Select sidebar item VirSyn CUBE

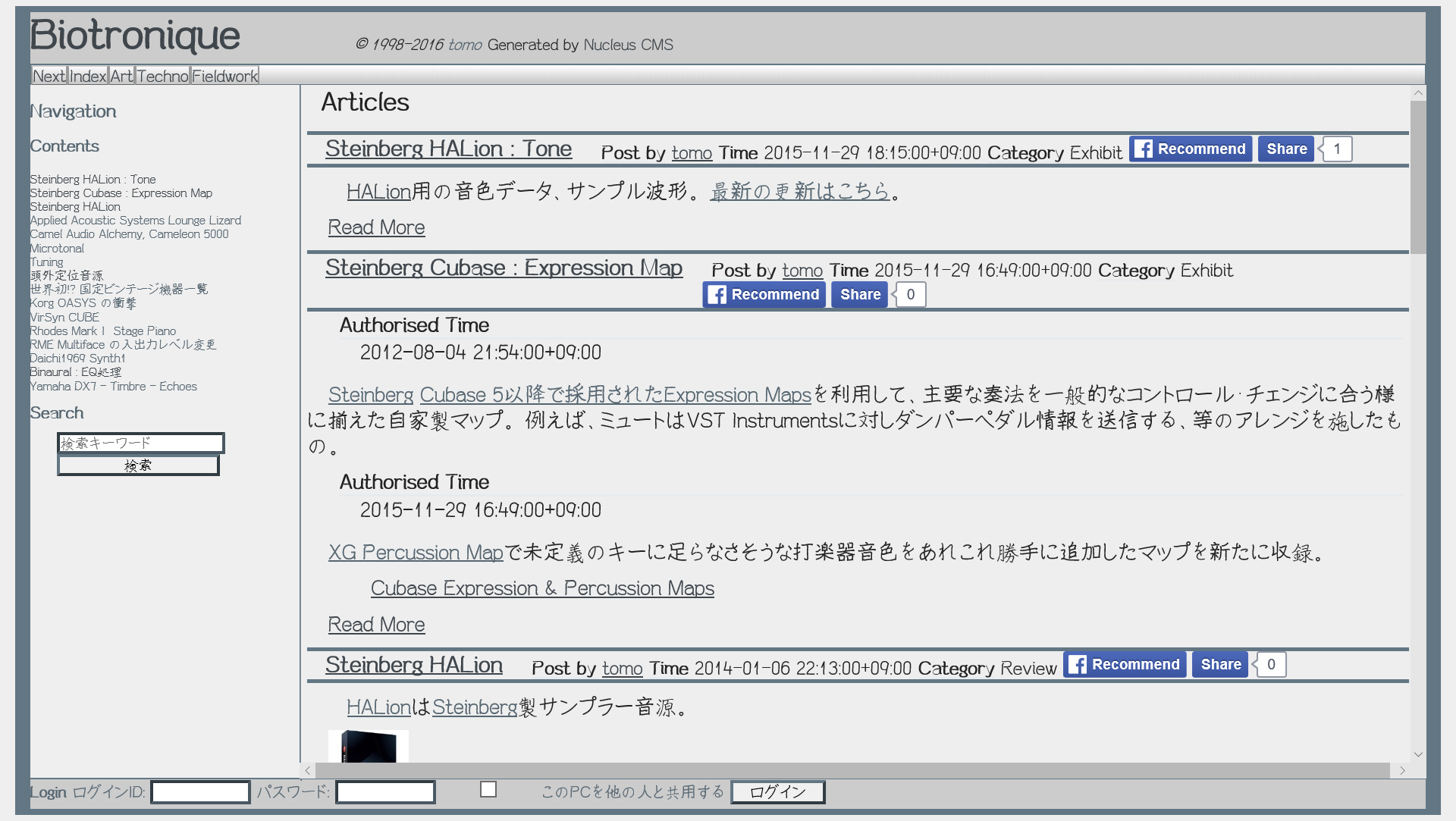(x=64, y=318)
